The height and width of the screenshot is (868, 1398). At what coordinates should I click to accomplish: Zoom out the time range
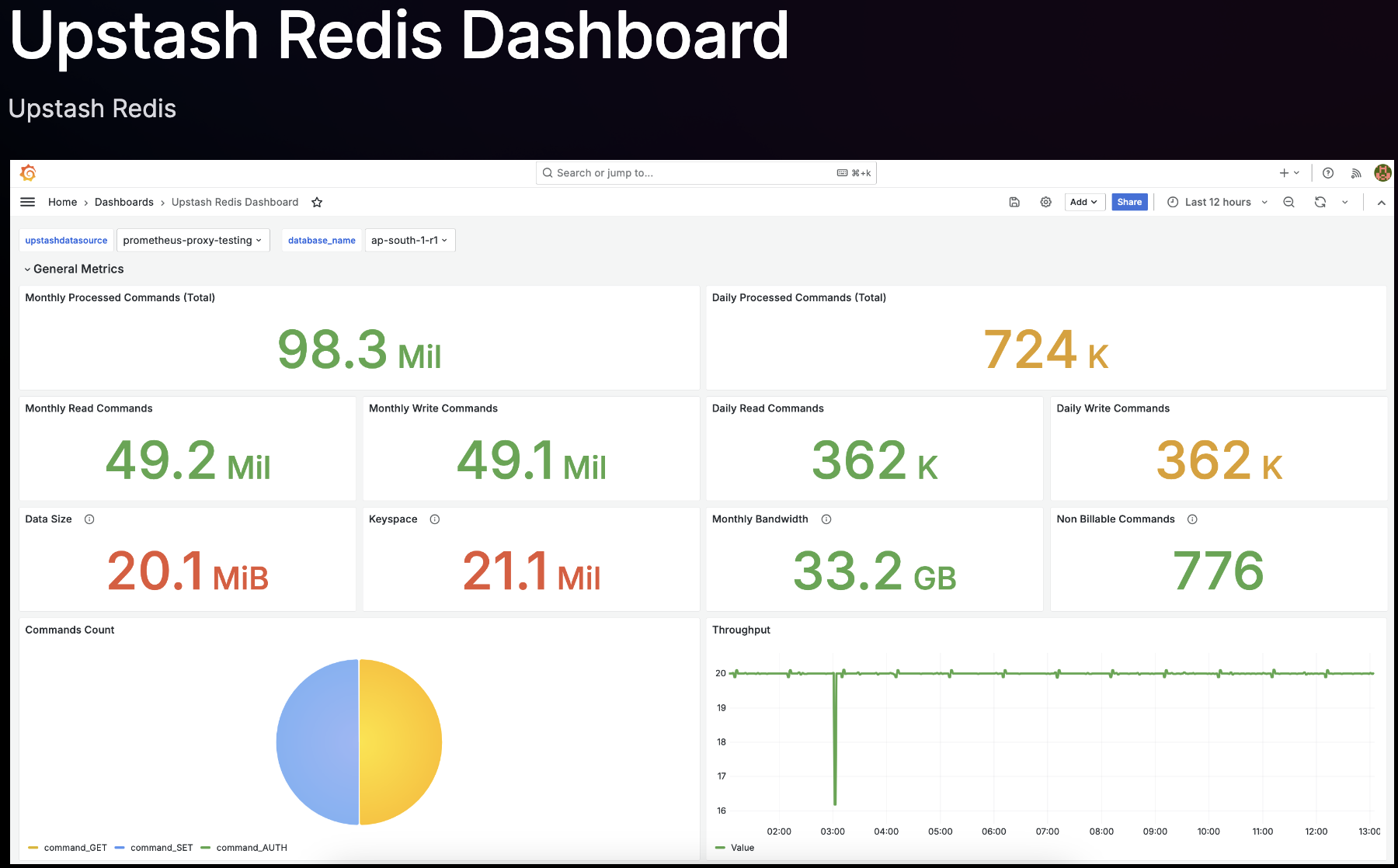(x=1289, y=202)
